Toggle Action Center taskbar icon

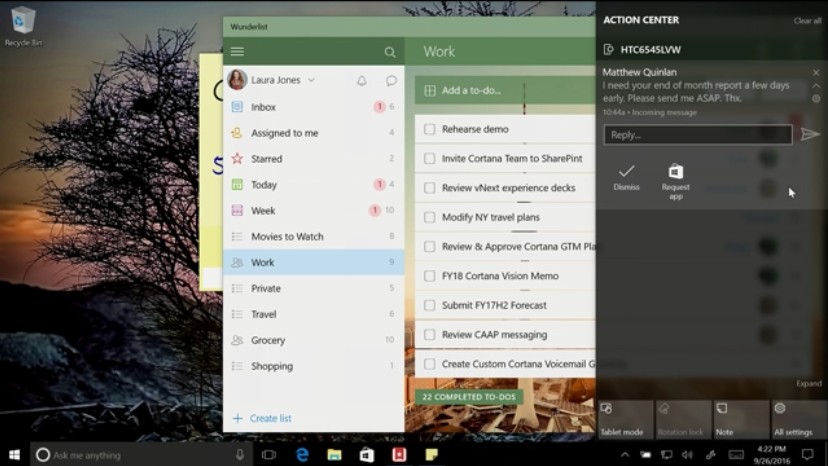[x=807, y=454]
